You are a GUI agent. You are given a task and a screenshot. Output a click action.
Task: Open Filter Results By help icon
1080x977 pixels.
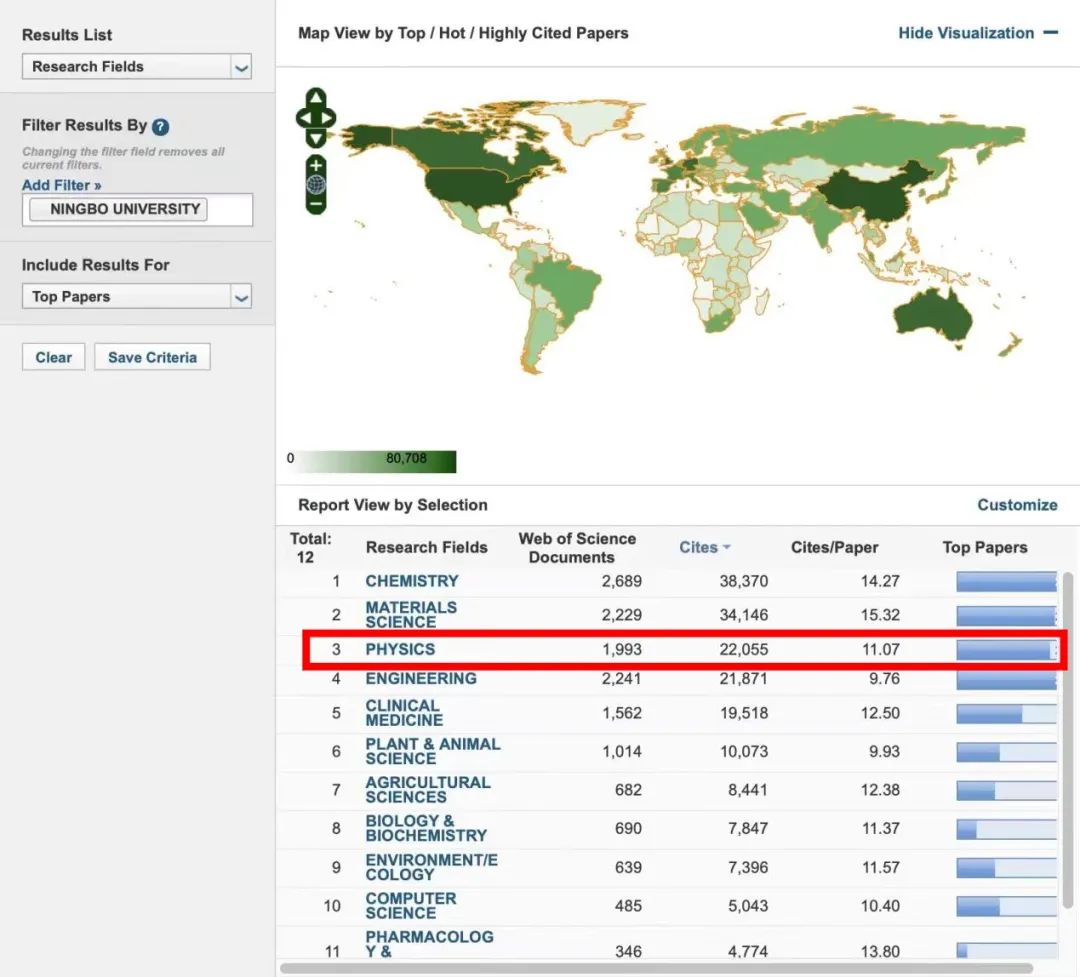pyautogui.click(x=160, y=127)
